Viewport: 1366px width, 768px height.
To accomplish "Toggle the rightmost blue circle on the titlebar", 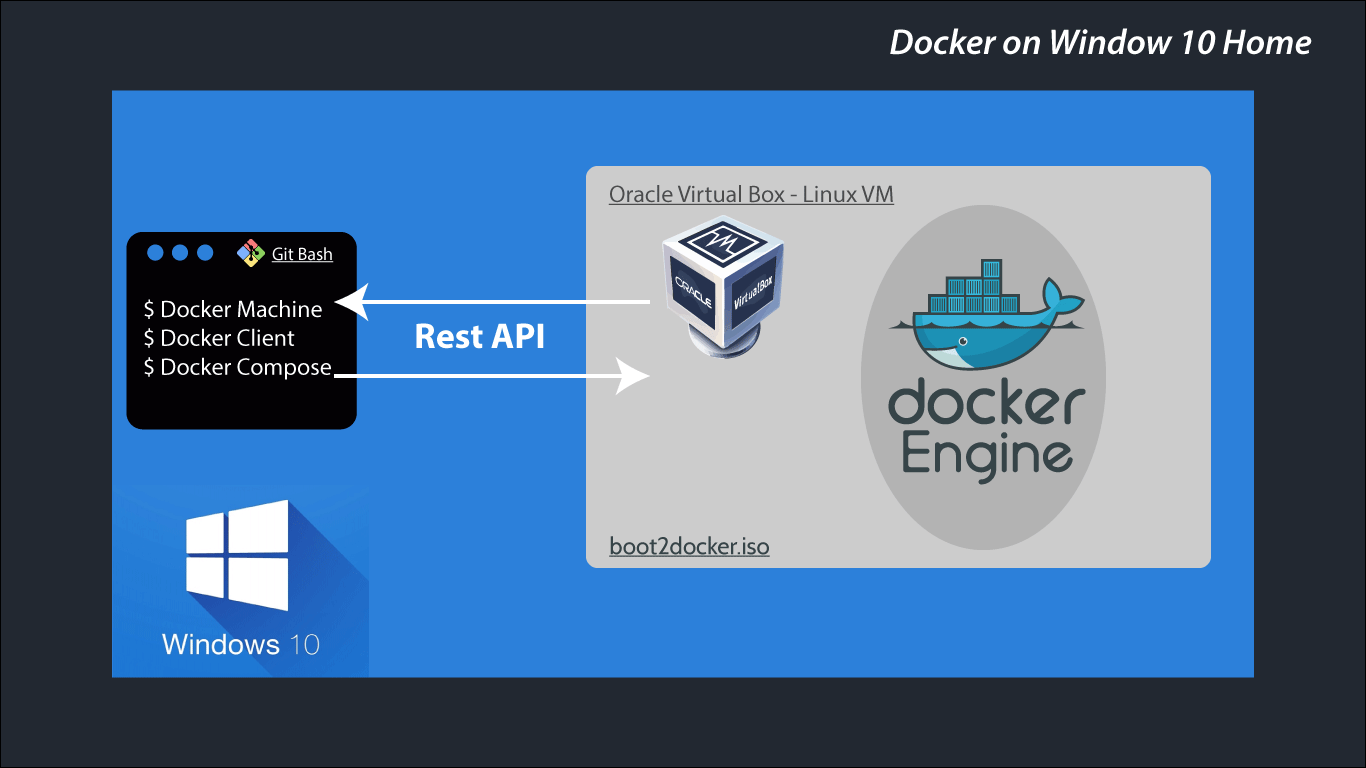I will [x=207, y=252].
